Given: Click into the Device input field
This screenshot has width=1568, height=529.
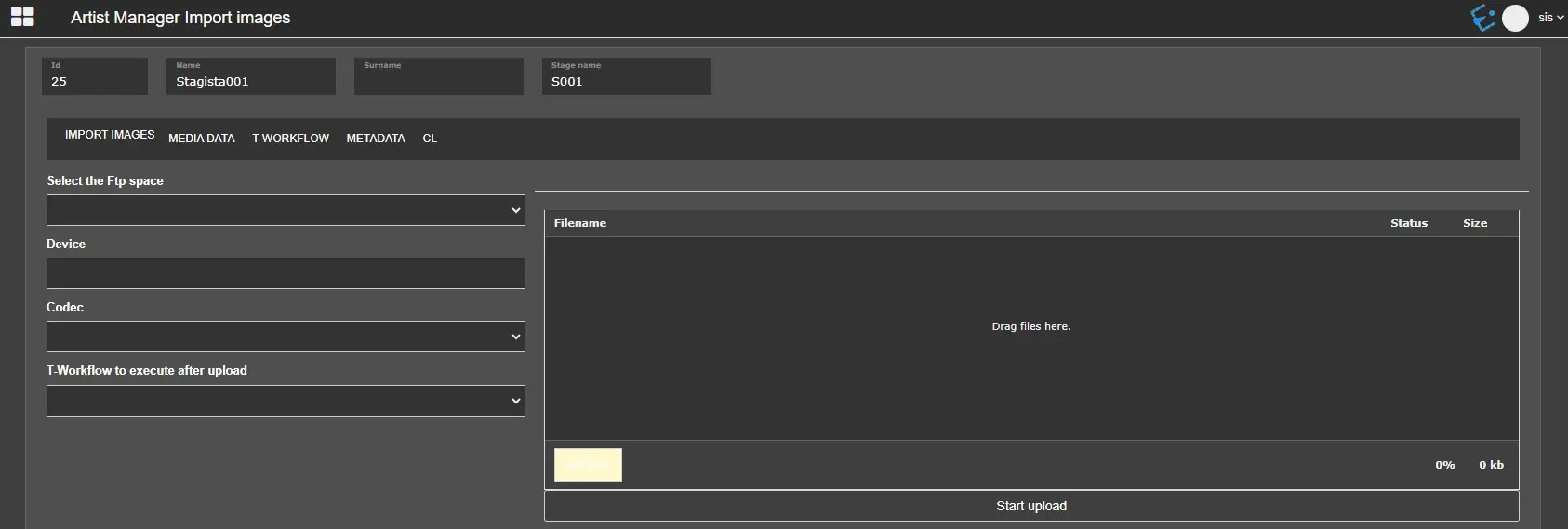Looking at the screenshot, I should (286, 273).
